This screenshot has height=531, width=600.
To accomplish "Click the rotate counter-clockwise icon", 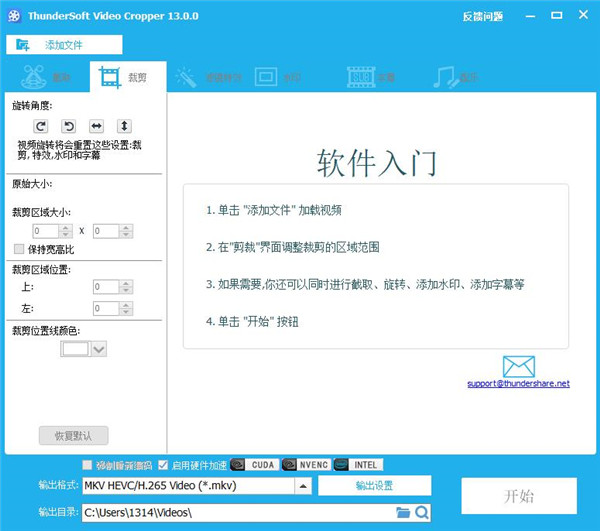I will pyautogui.click(x=69, y=126).
